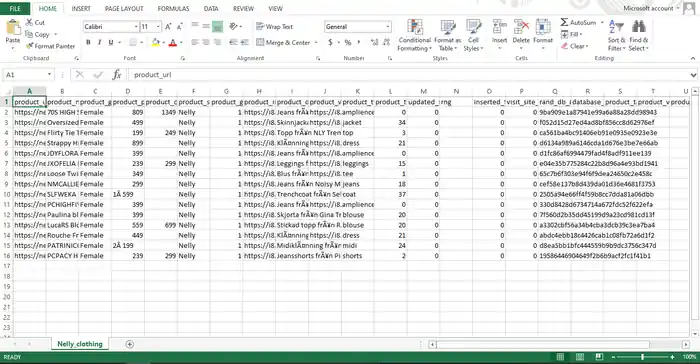Switch to the FORMULAS tab
Screen dimensions: 700x364
click(x=173, y=8)
